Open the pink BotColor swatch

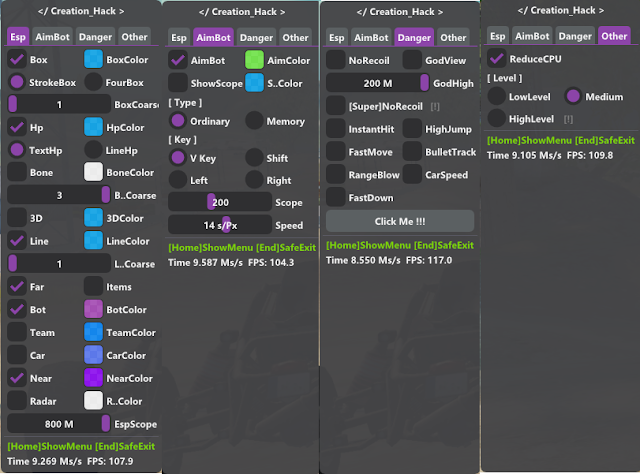point(93,309)
